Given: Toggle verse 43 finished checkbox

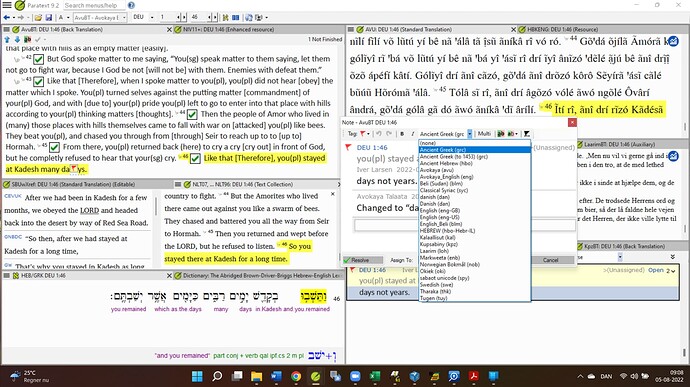Looking at the screenshot, I should click(39, 81).
